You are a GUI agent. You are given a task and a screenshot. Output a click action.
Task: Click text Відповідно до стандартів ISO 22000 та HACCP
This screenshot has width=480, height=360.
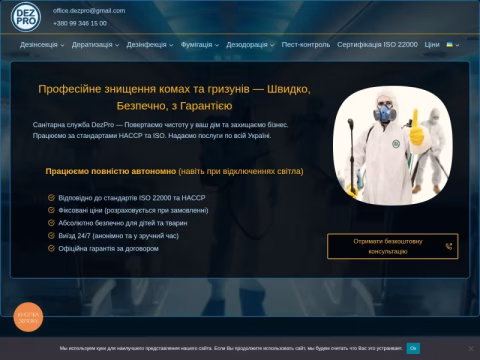click(x=132, y=198)
